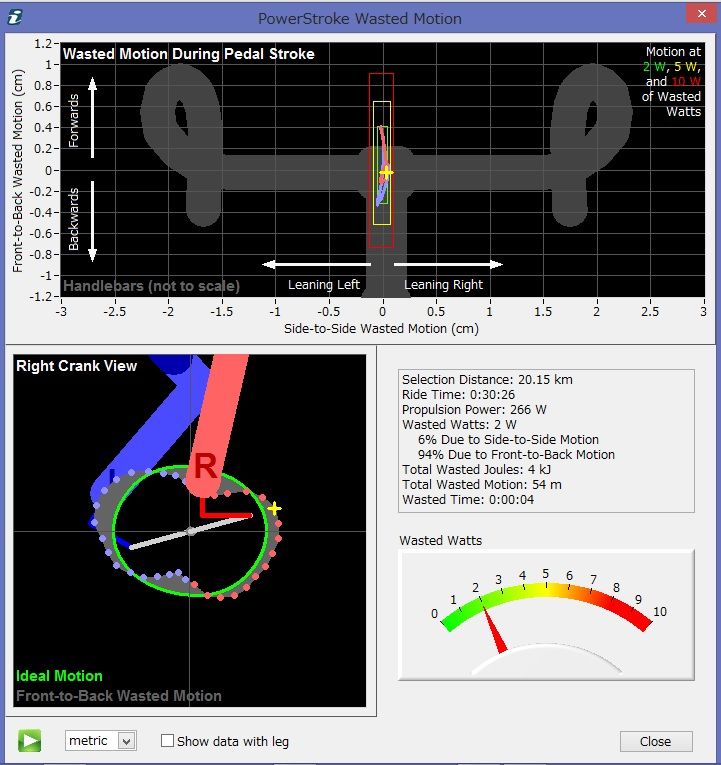Click the Backwards down arrow
This screenshot has height=765, width=721.
92,221
